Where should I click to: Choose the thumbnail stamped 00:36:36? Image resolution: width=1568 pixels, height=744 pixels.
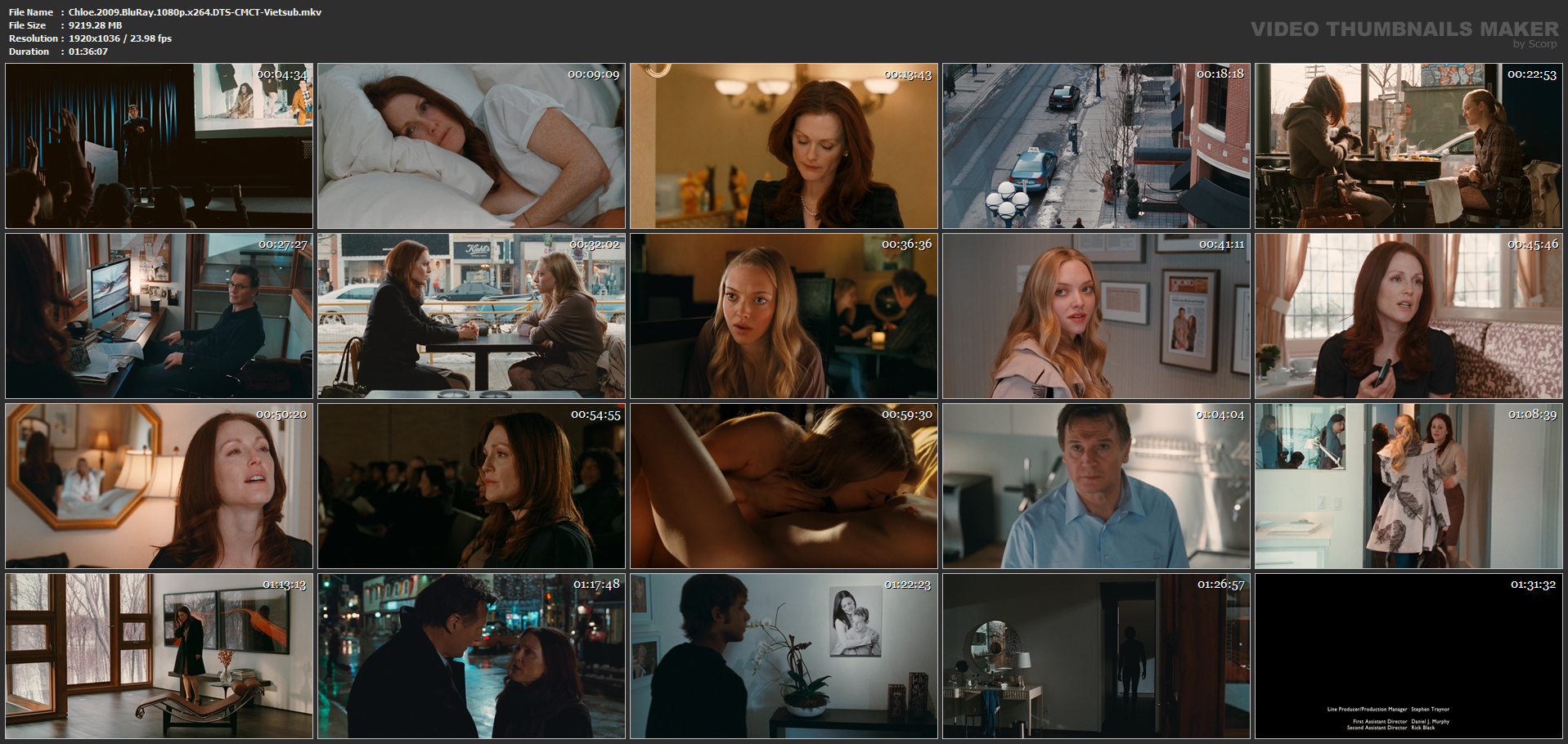(784, 316)
